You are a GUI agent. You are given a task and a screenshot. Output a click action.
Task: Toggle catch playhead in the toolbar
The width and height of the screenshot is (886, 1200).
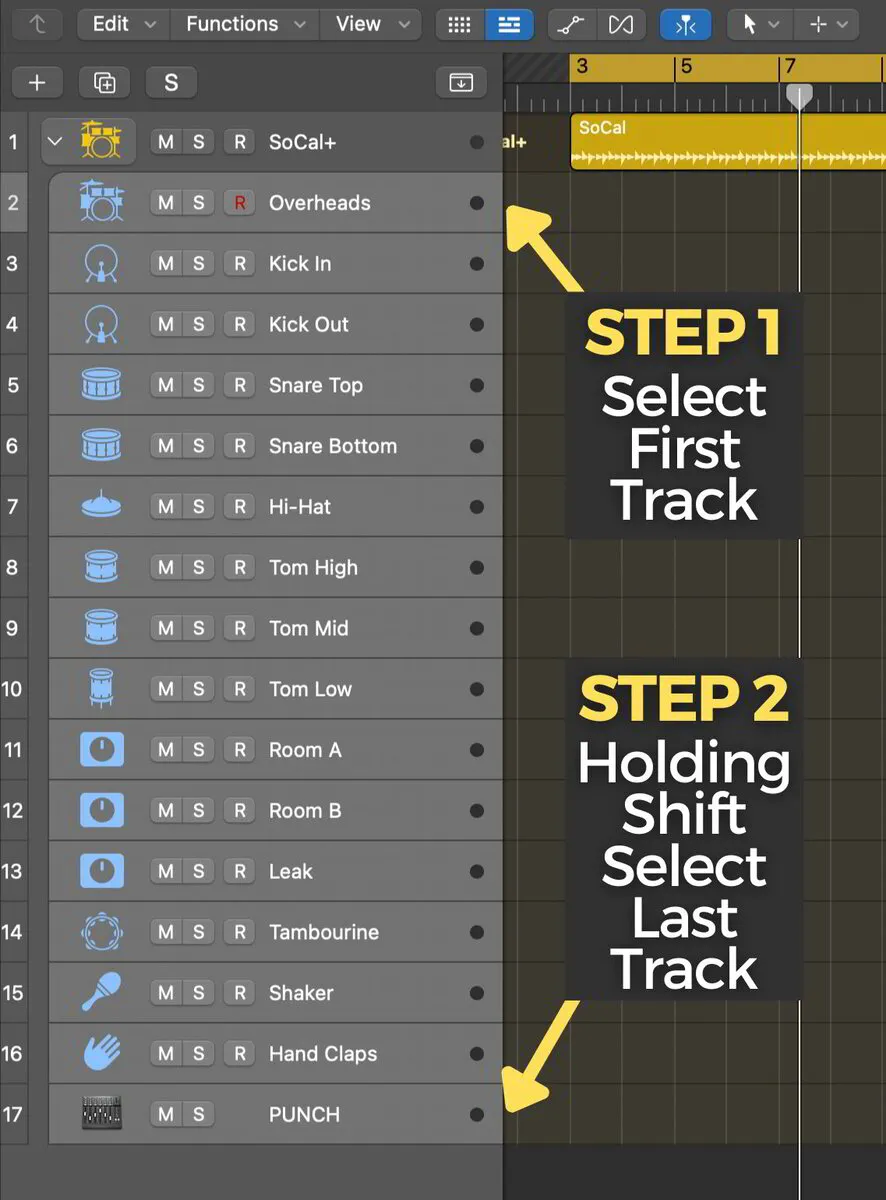pos(685,24)
